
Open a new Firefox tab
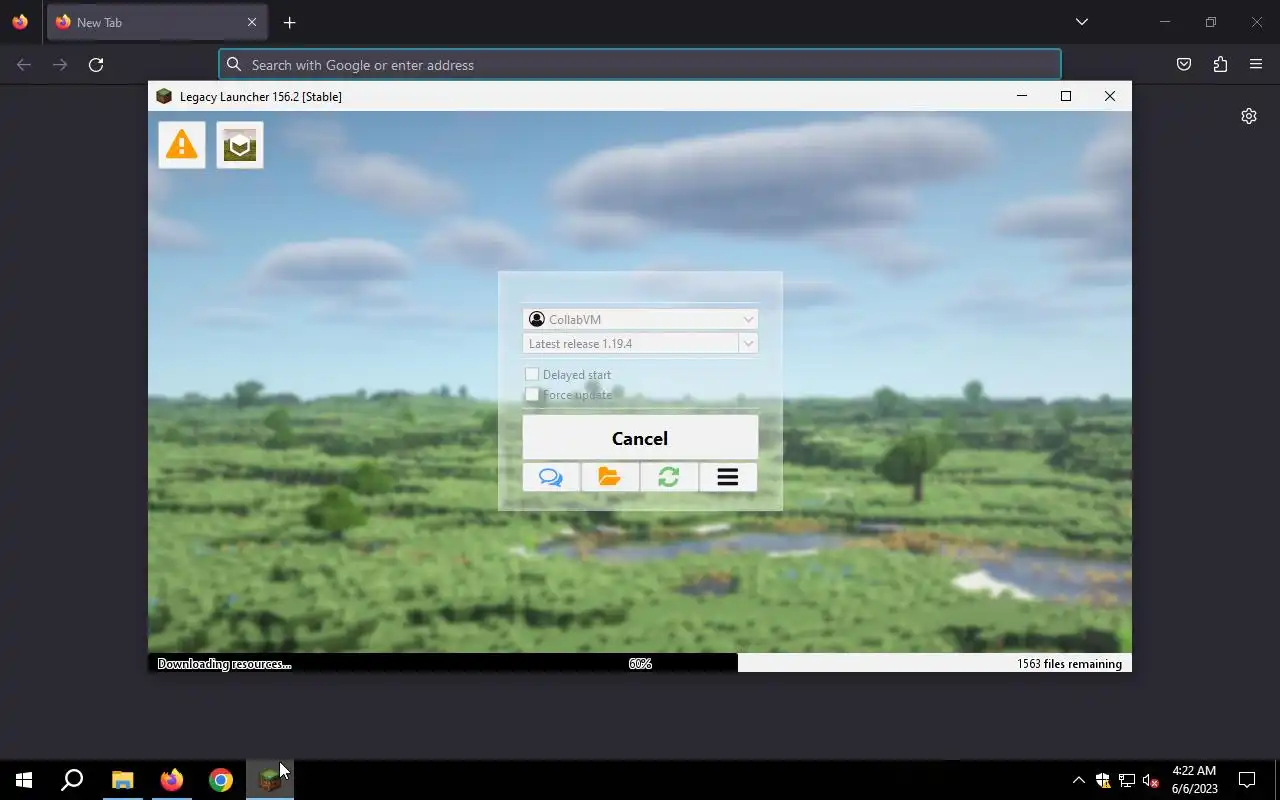[289, 22]
